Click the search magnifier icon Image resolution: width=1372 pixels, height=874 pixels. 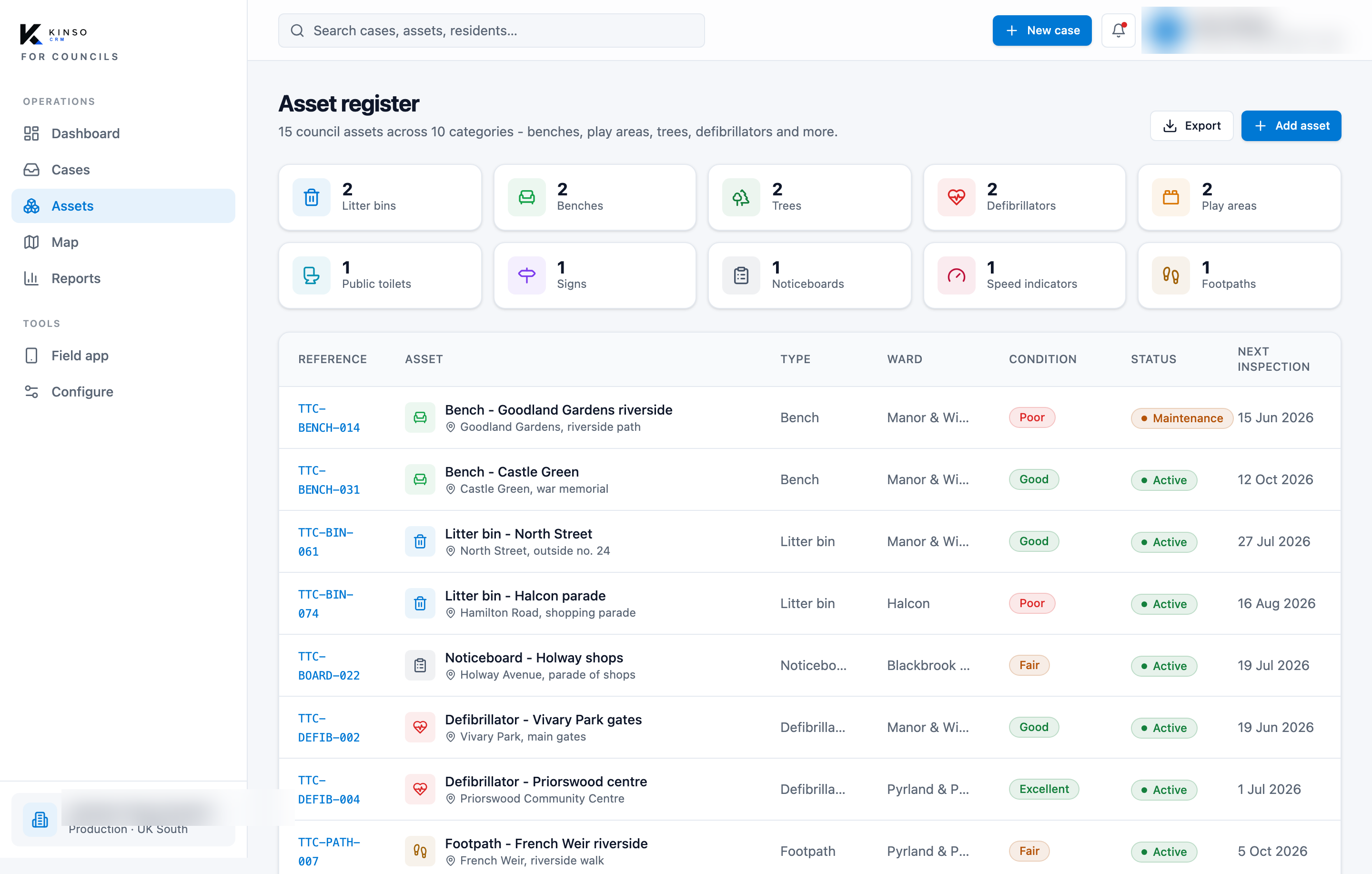click(297, 30)
